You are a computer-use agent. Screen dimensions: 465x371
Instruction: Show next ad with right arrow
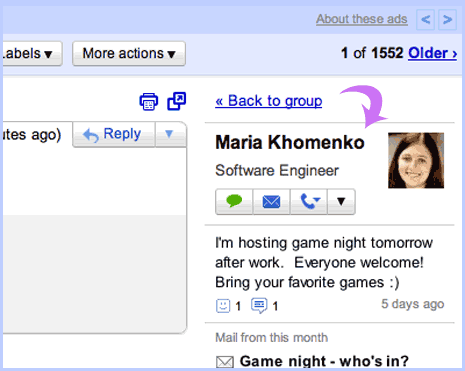pos(447,20)
